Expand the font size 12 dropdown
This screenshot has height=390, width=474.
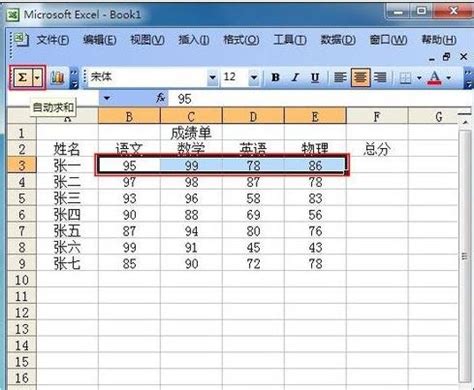click(254, 78)
